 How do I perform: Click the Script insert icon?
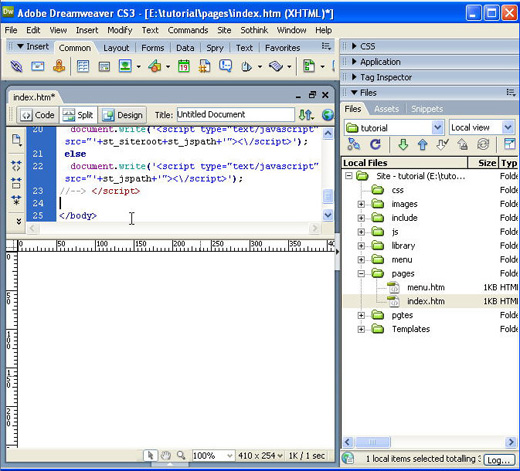pyautogui.click(x=276, y=67)
